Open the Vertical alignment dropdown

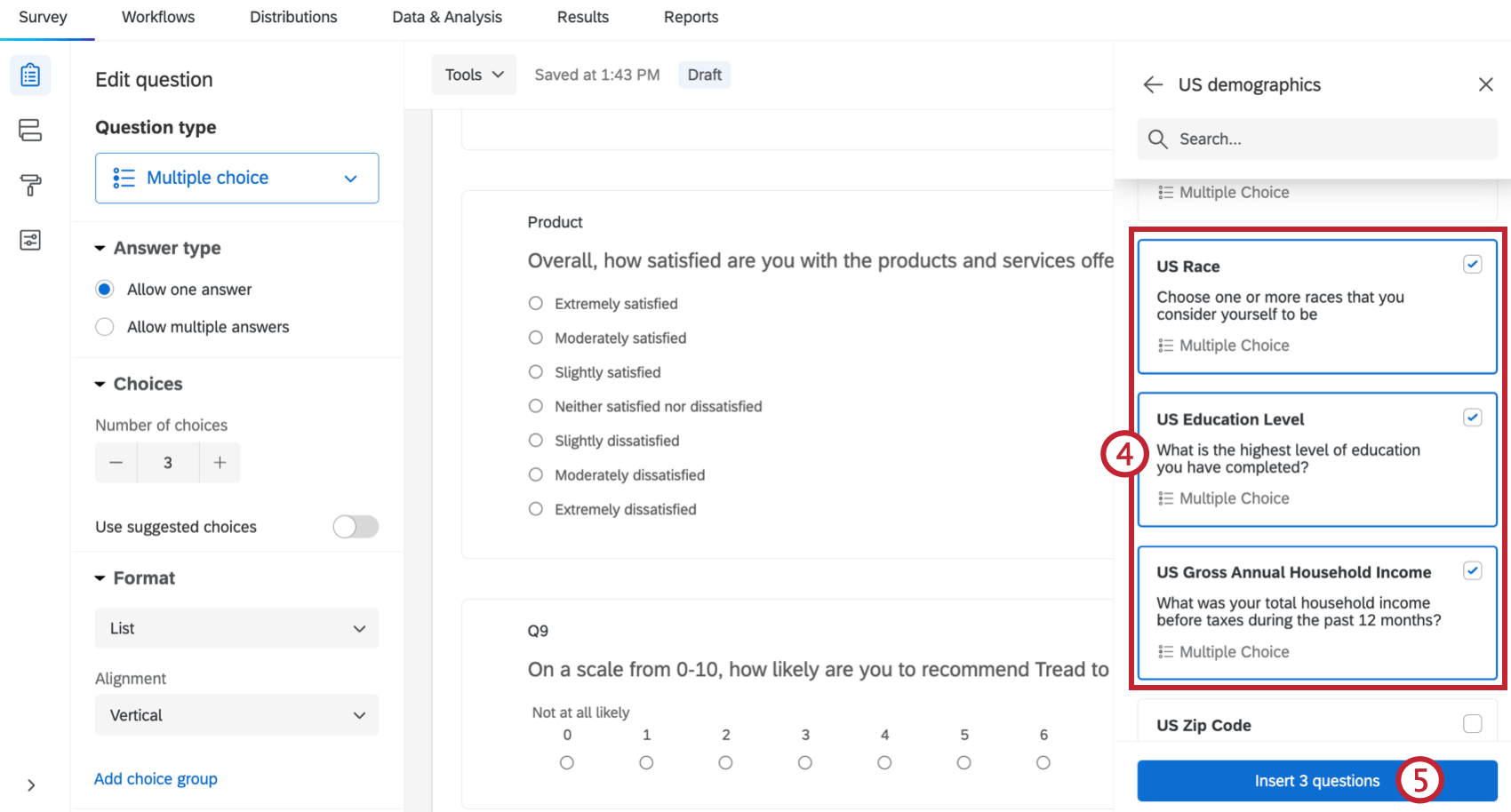click(x=236, y=715)
